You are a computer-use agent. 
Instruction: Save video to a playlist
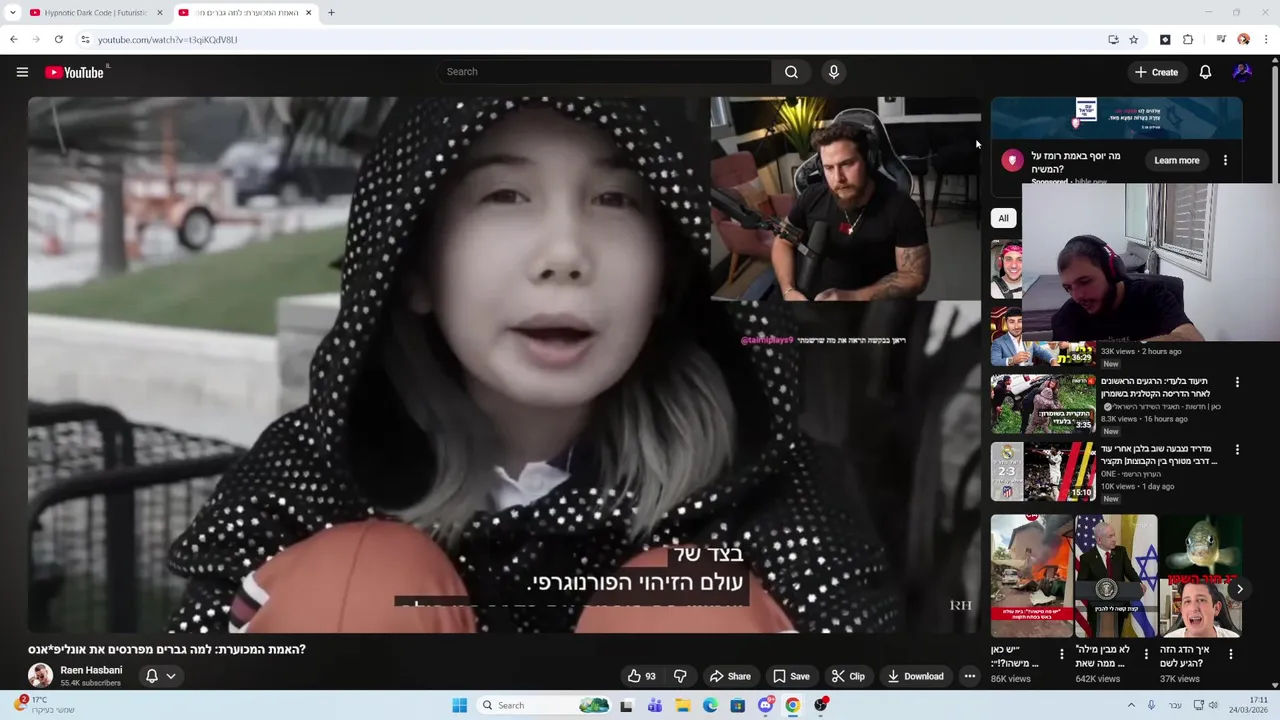791,676
